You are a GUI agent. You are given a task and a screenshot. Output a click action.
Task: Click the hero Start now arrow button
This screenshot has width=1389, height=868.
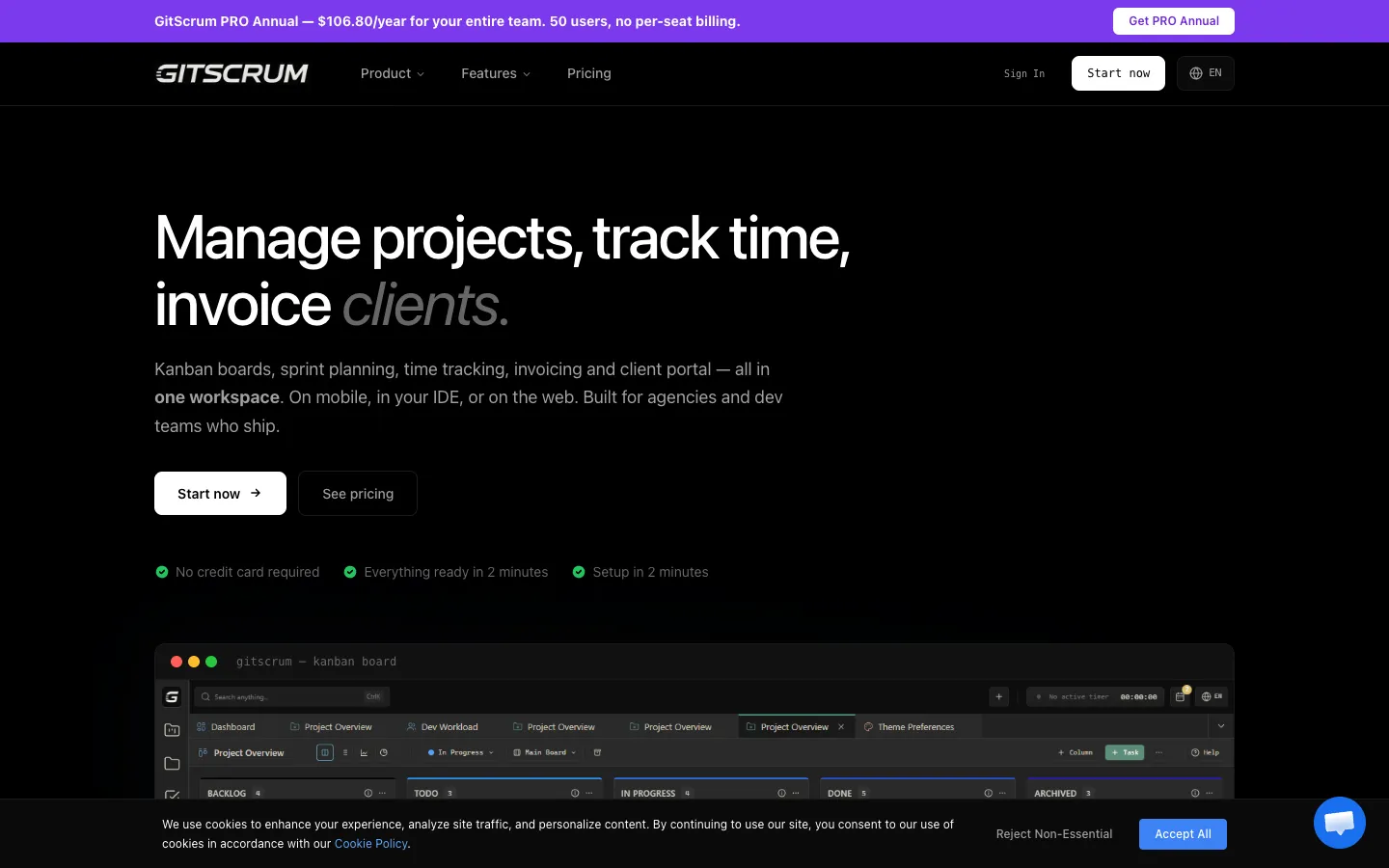click(220, 493)
